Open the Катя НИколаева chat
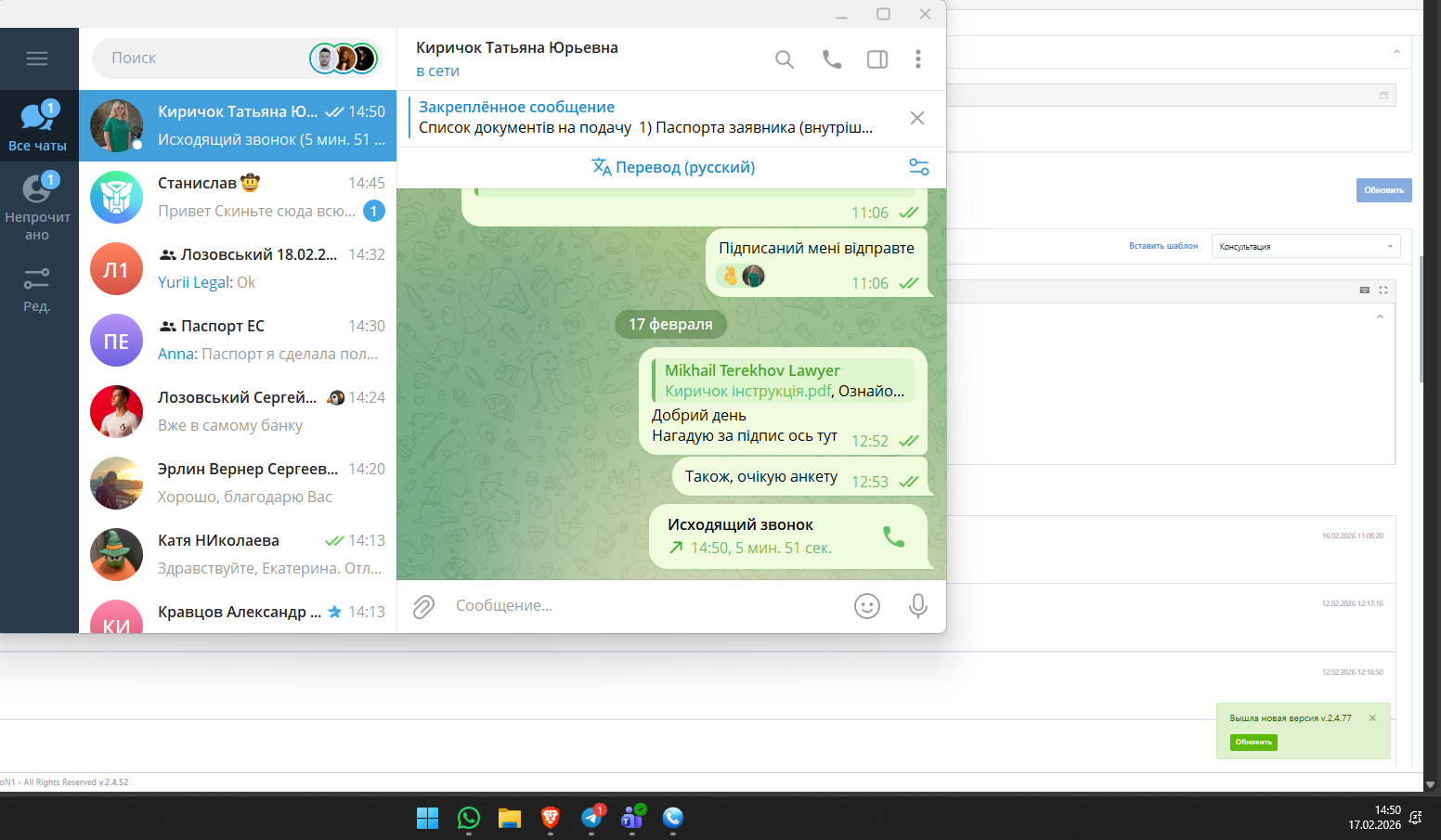This screenshot has height=840, width=1441. coord(238,554)
